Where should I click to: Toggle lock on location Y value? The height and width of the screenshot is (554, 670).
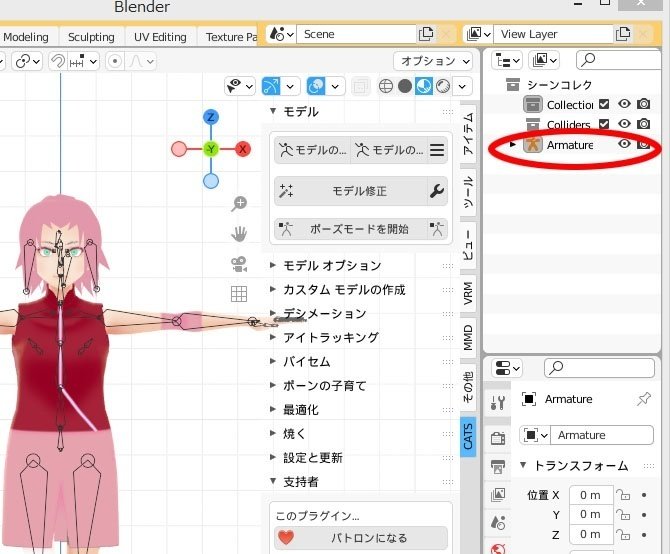point(623,515)
